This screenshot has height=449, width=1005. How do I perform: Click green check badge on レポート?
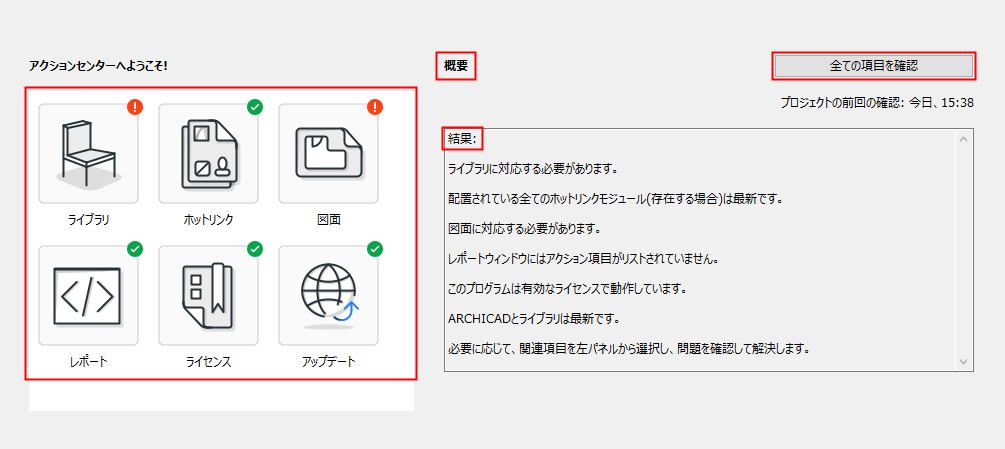(135, 249)
